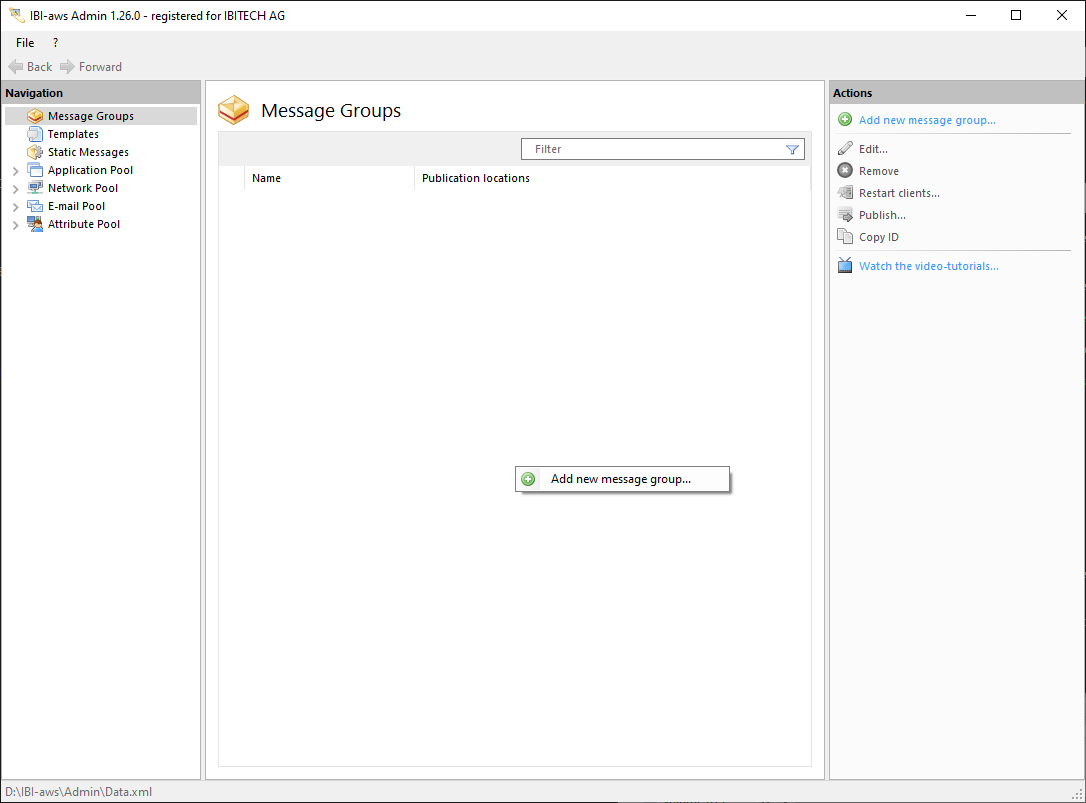Expand the Application Pool tree node
Viewport: 1086px width, 803px height.
(x=15, y=171)
